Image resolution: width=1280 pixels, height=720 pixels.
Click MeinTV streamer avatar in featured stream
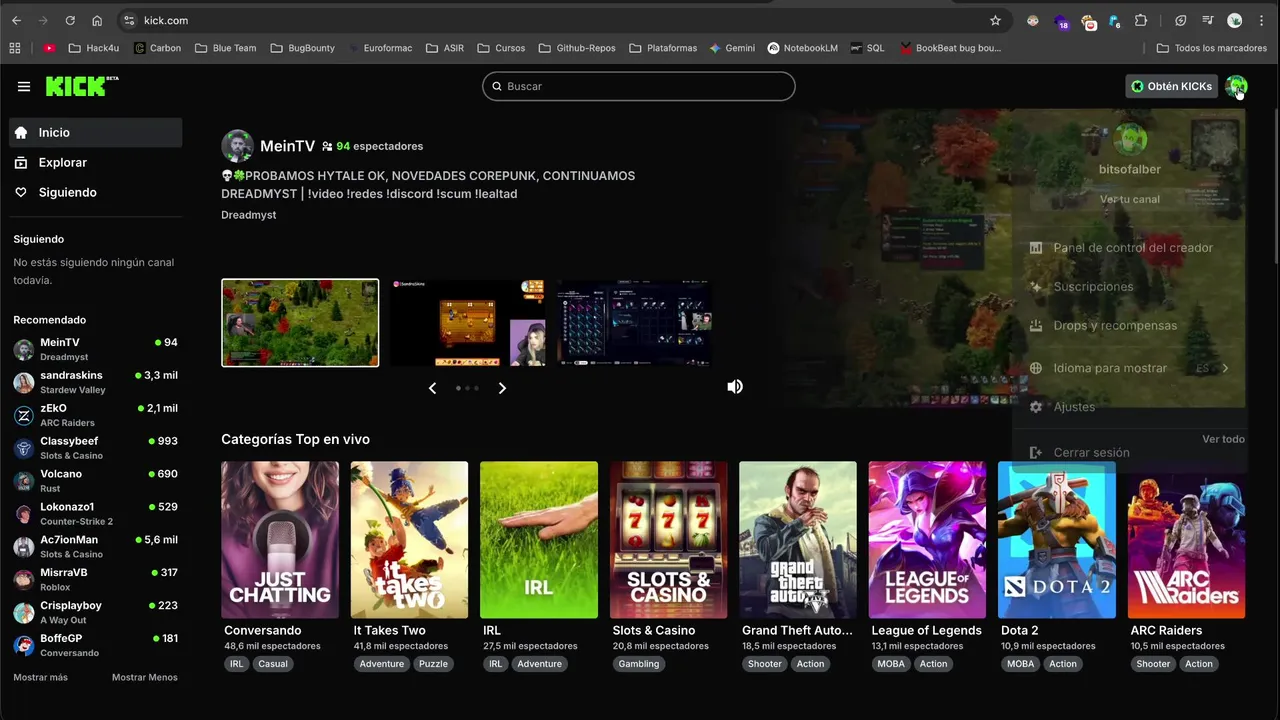pyautogui.click(x=237, y=146)
